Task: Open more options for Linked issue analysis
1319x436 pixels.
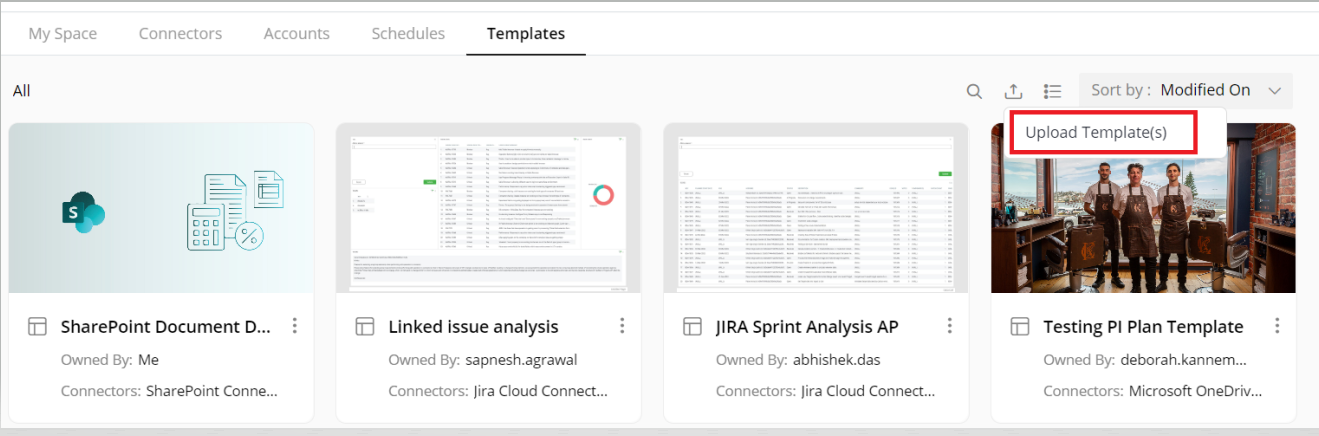Action: (x=622, y=326)
